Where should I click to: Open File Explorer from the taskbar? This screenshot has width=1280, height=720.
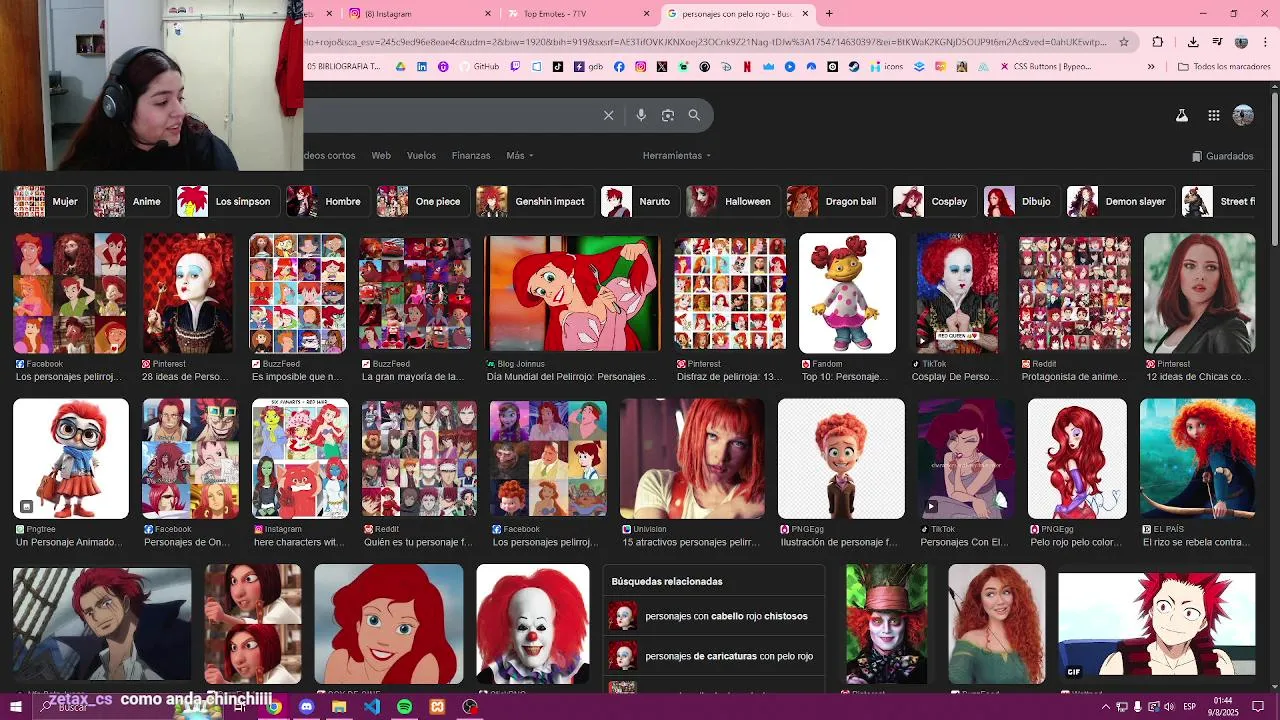pos(339,707)
